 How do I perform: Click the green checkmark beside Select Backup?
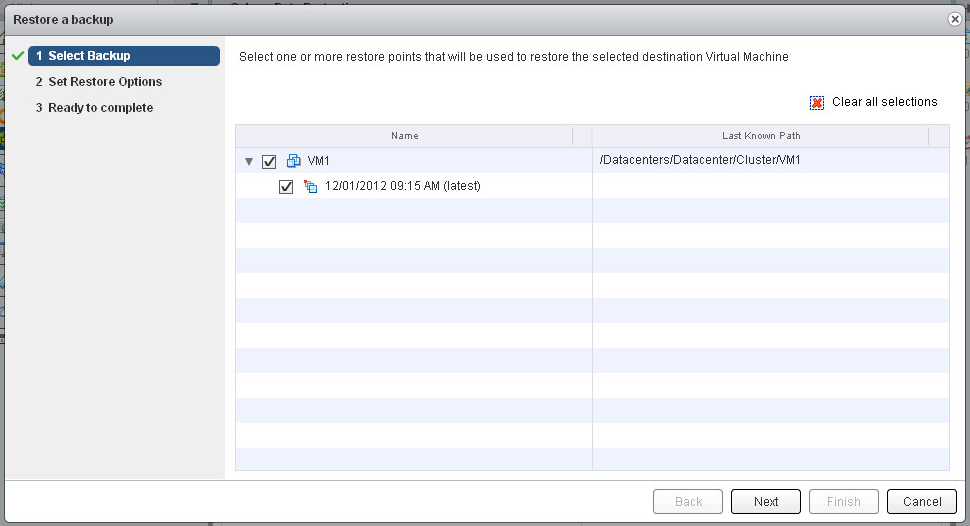pos(18,56)
